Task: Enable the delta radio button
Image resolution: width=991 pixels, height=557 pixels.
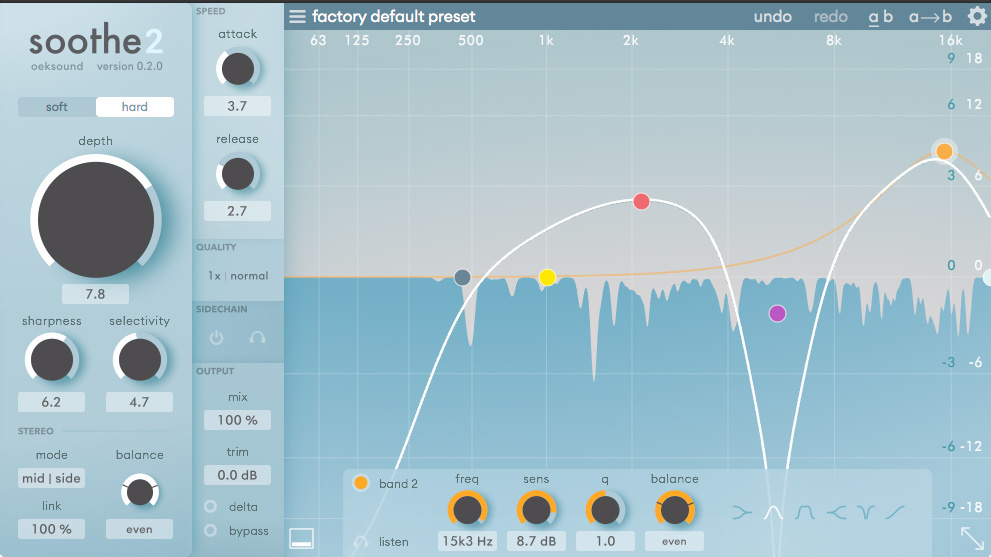Action: pyautogui.click(x=210, y=506)
